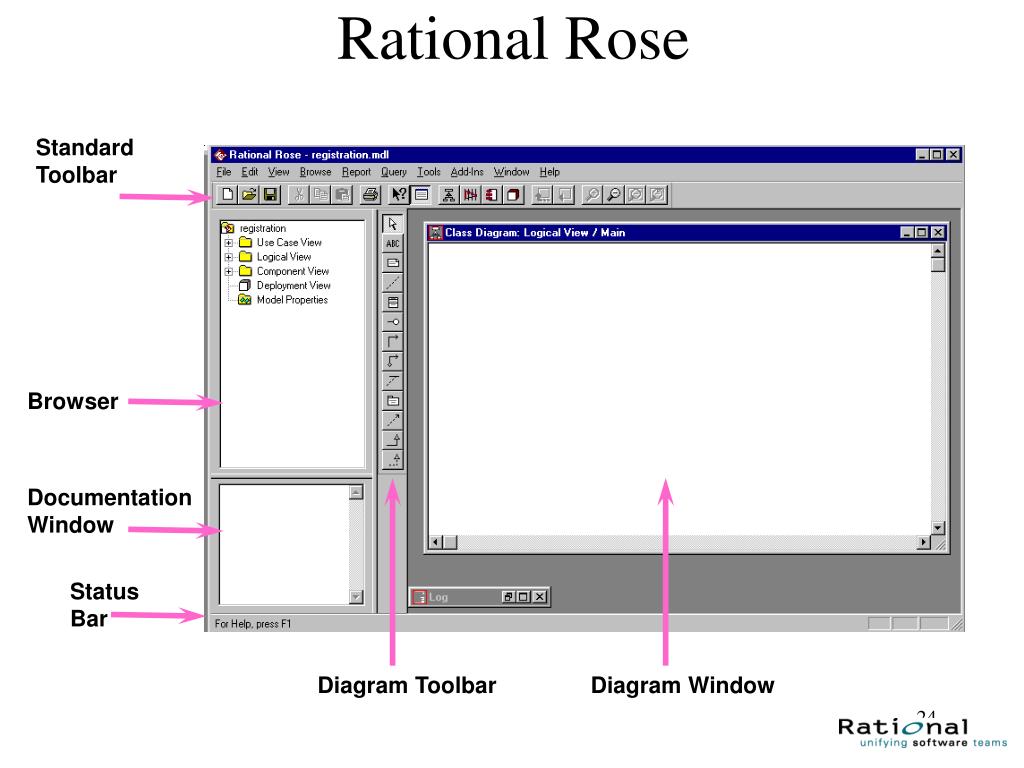Open the component diagram browse icon
Screen dimensions: 1024x768
(492, 195)
